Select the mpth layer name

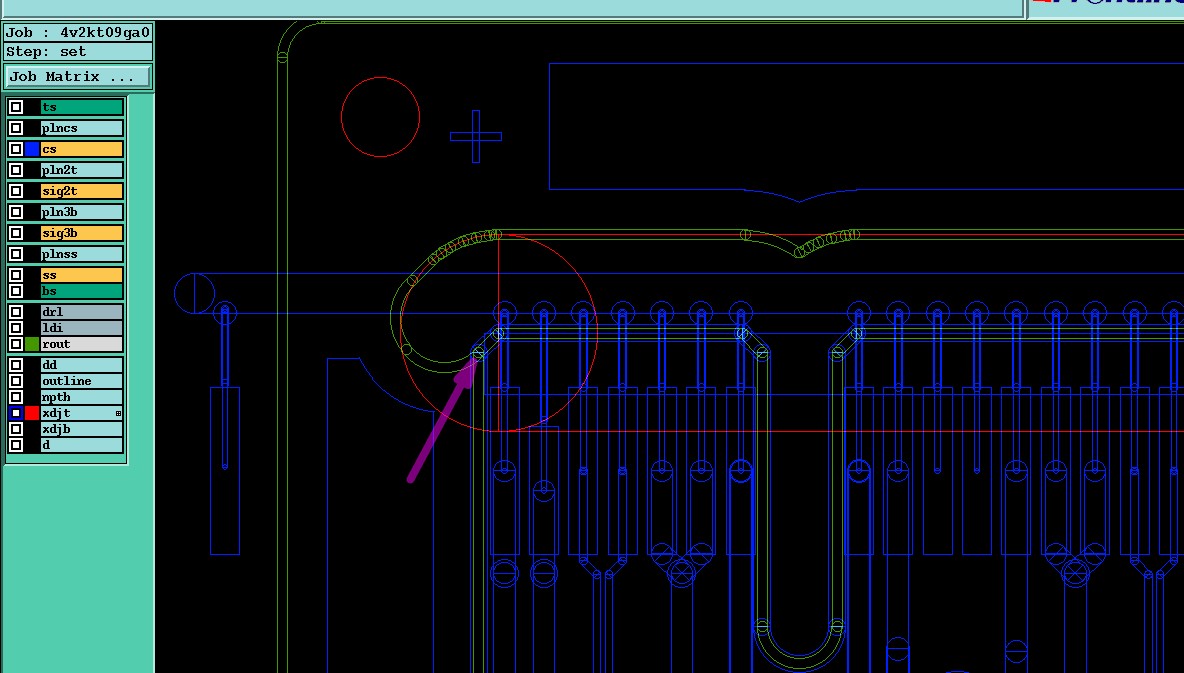(82, 397)
